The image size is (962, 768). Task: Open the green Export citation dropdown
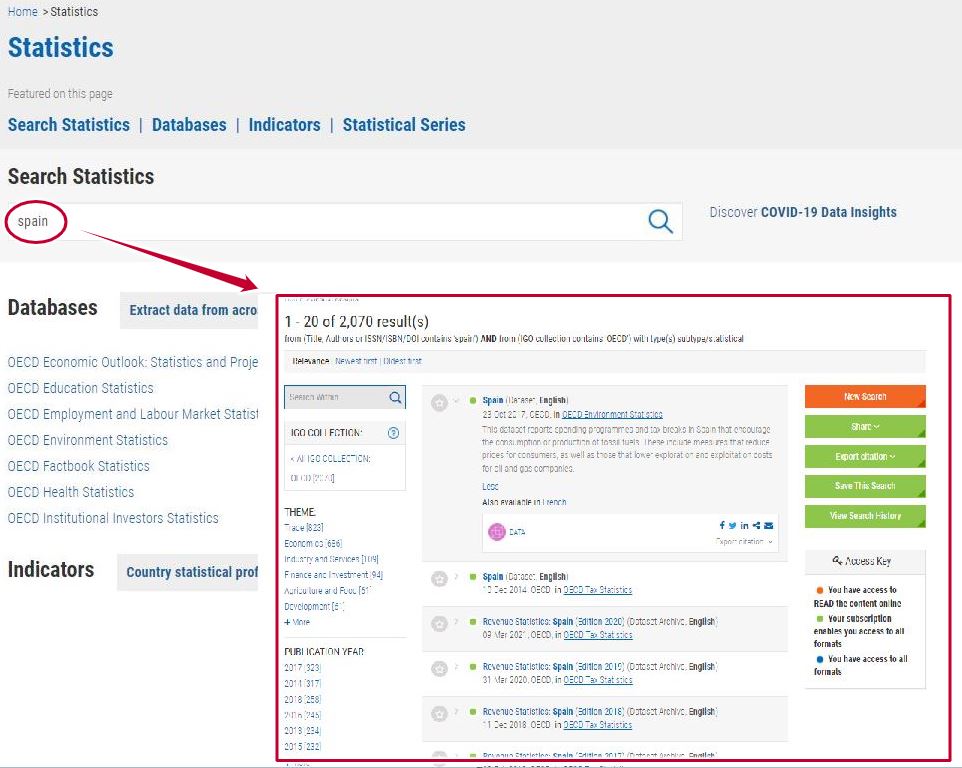tap(865, 456)
